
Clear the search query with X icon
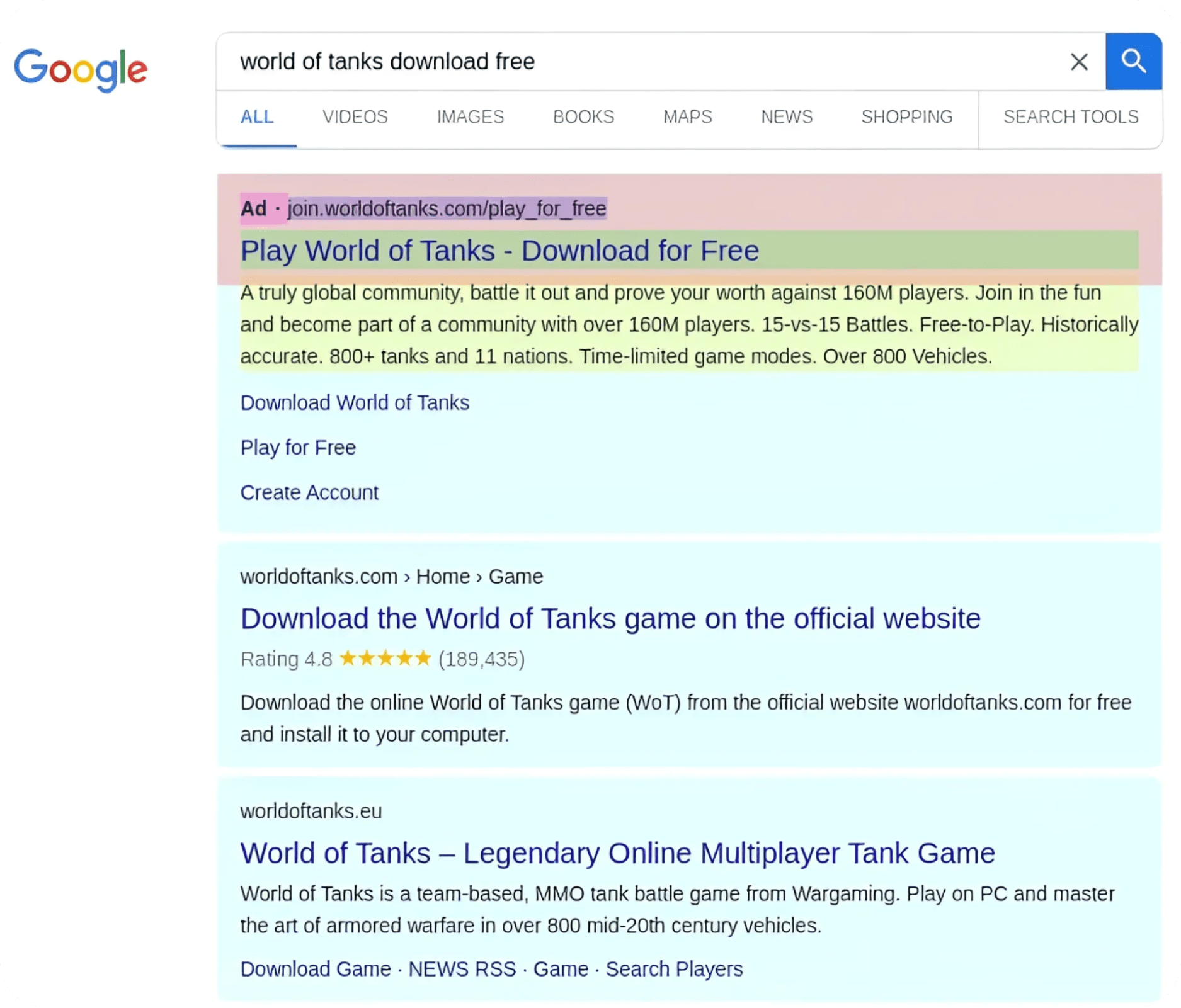point(1079,62)
